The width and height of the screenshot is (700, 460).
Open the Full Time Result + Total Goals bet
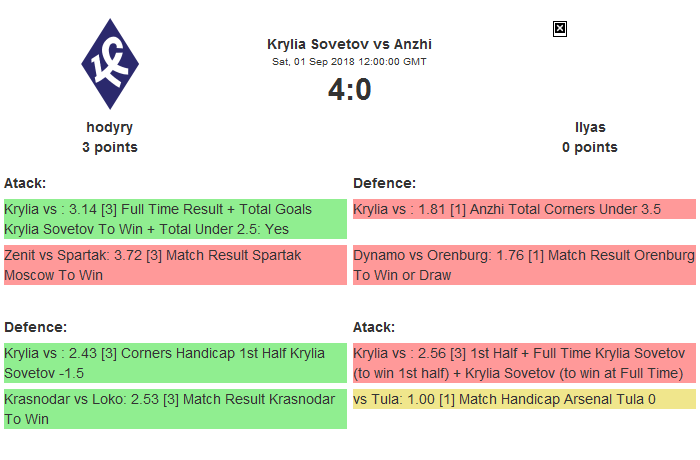(175, 219)
